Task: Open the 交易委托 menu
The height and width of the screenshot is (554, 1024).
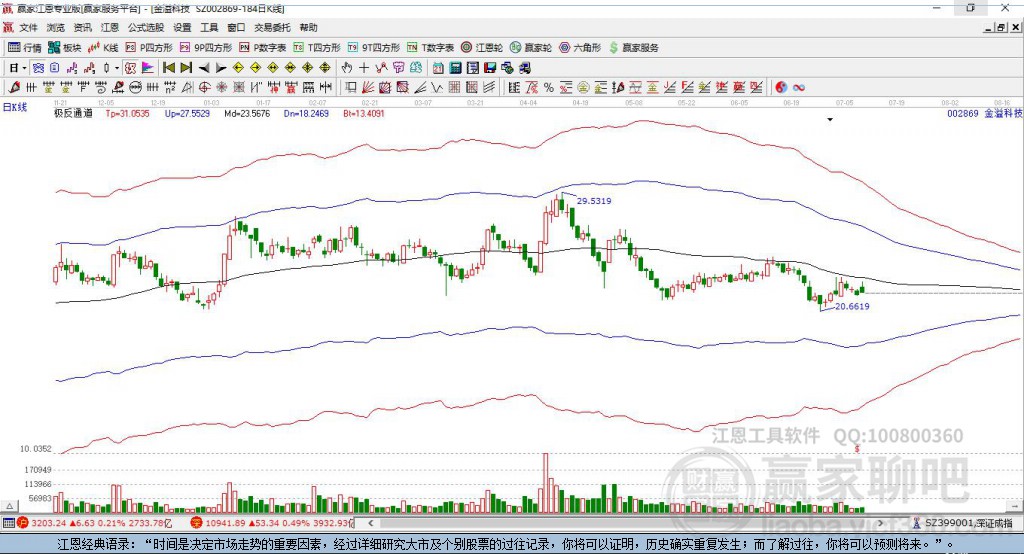Action: pos(272,27)
